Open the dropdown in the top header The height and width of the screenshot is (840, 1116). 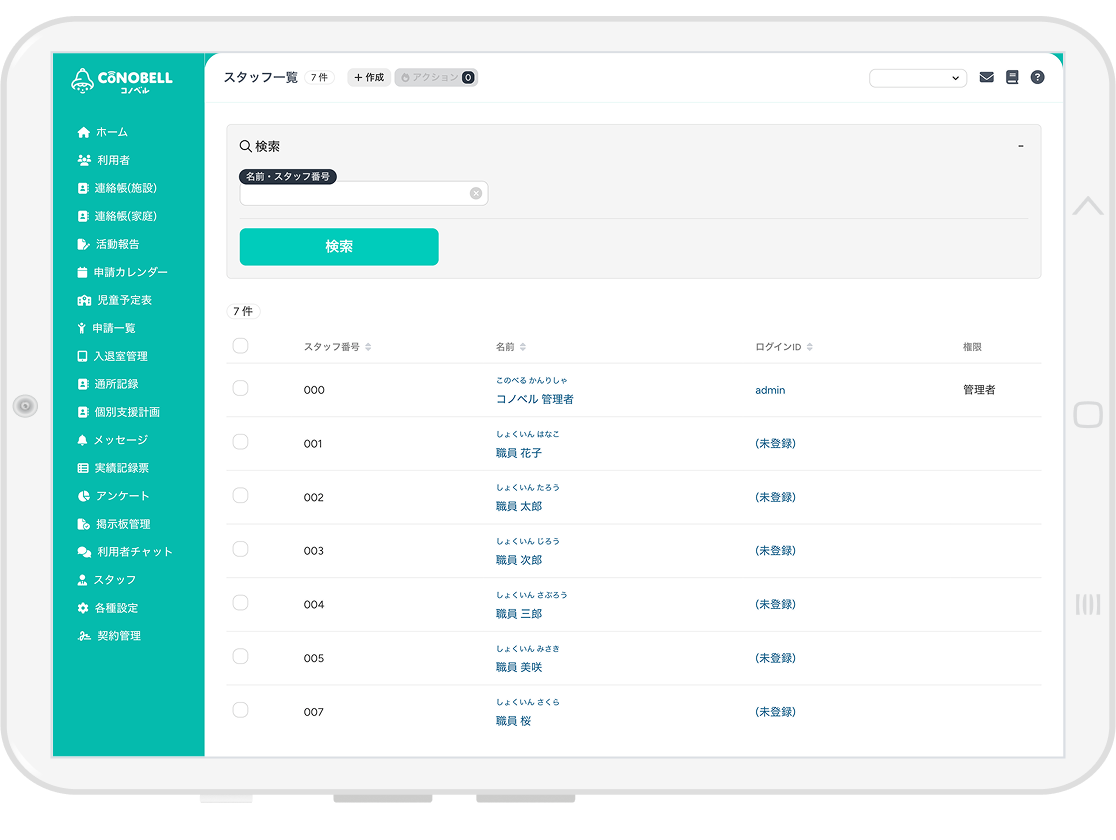917,78
